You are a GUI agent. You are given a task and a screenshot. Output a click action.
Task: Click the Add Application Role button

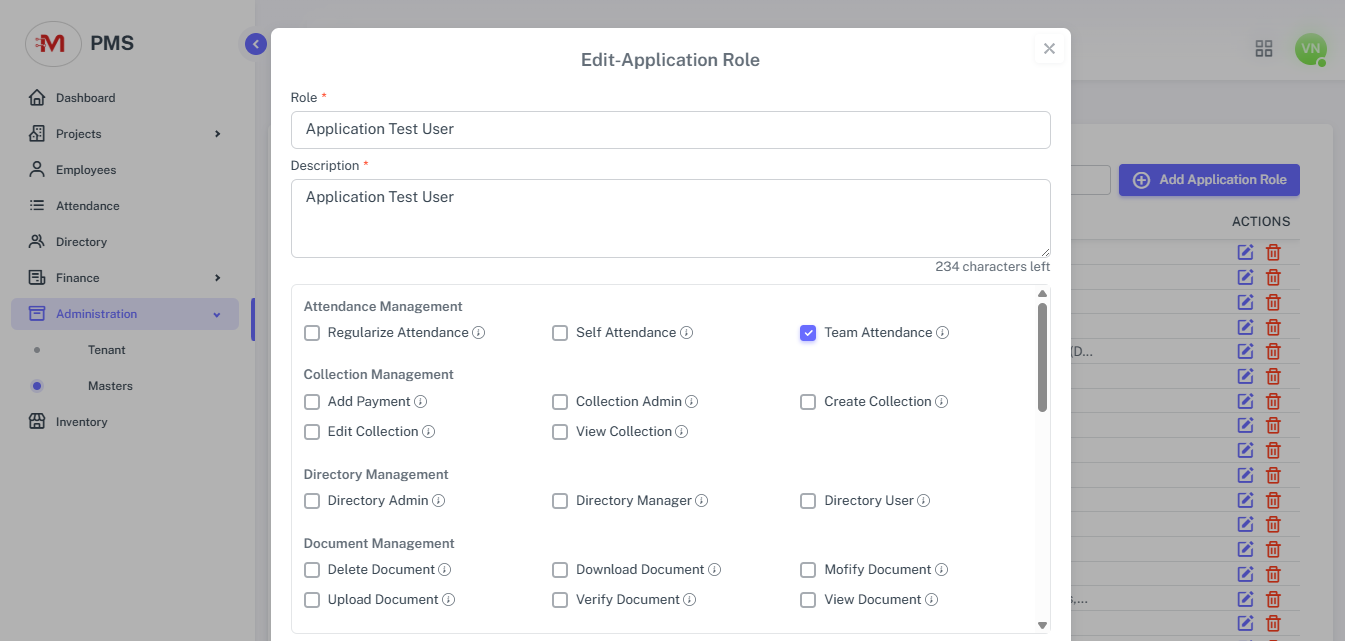1208,180
